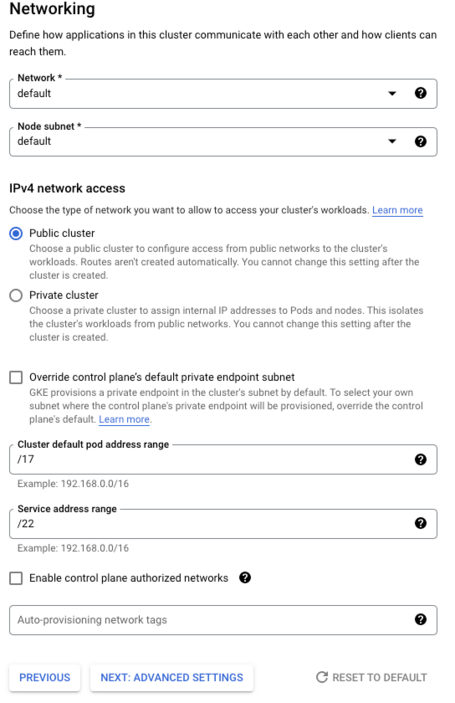Go to Next: Advanced Settings
The width and height of the screenshot is (455, 703).
pyautogui.click(x=172, y=677)
